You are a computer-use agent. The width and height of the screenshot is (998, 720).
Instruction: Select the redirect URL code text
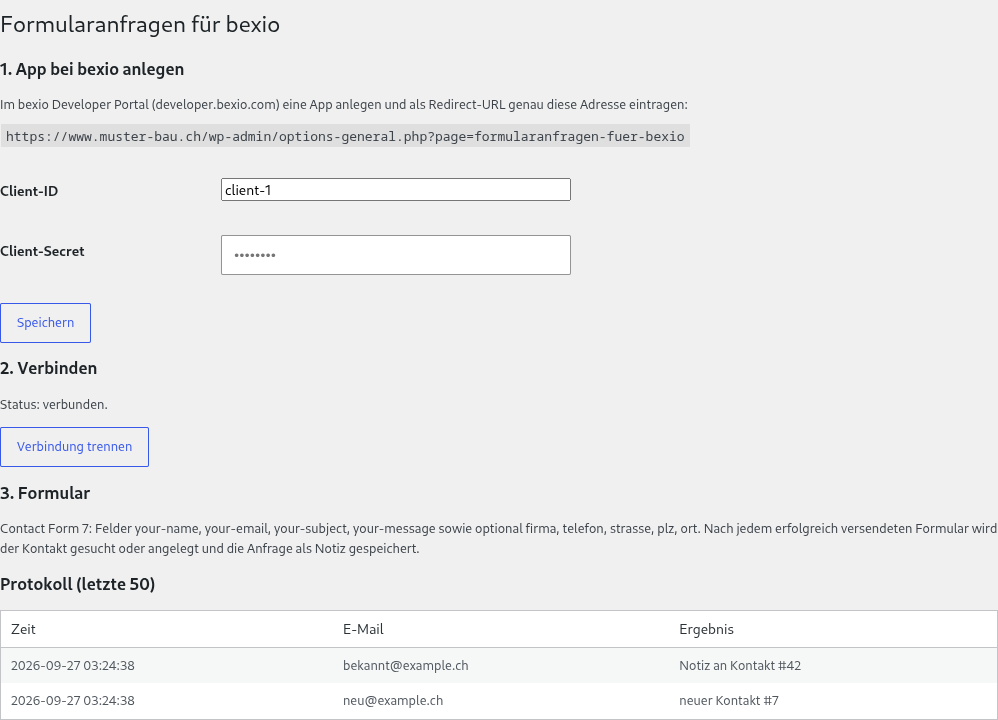345,136
